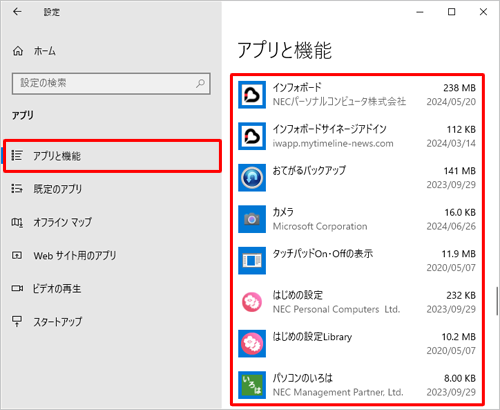This screenshot has width=500, height=410.
Task: Click NEC Personal Computers Ltd. text
Action: (x=336, y=309)
